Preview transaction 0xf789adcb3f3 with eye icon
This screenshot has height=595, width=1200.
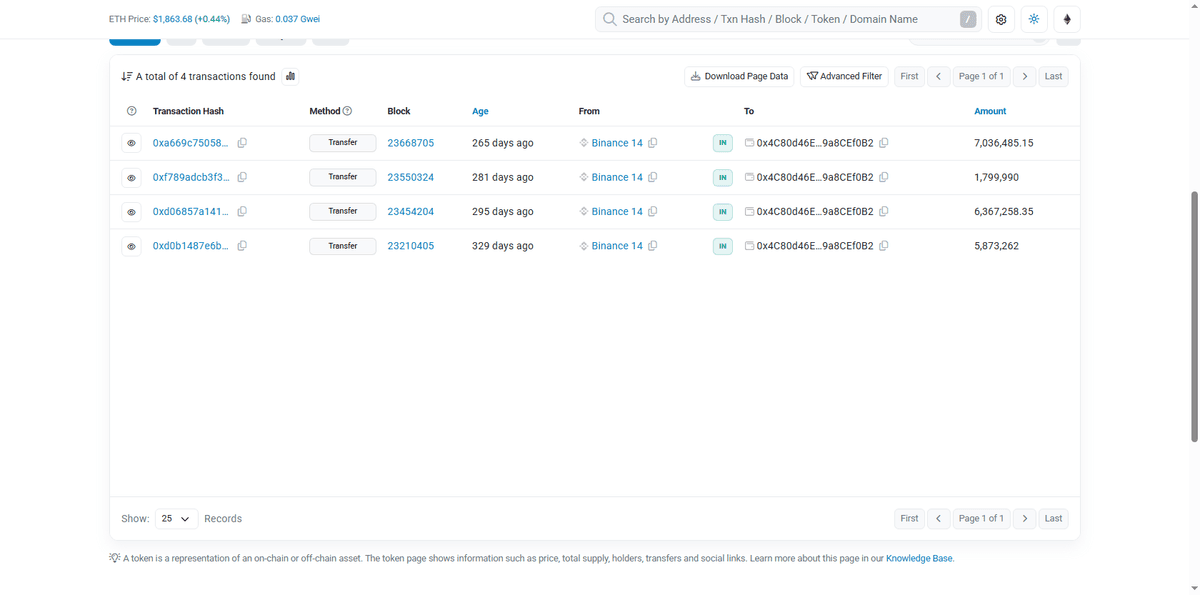point(131,178)
